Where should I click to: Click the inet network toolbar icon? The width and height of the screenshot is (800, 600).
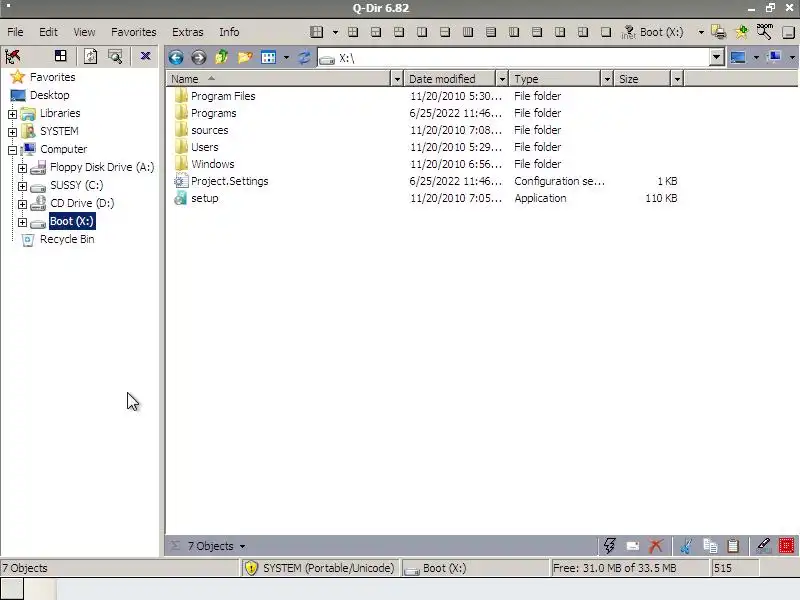pyautogui.click(x=629, y=32)
